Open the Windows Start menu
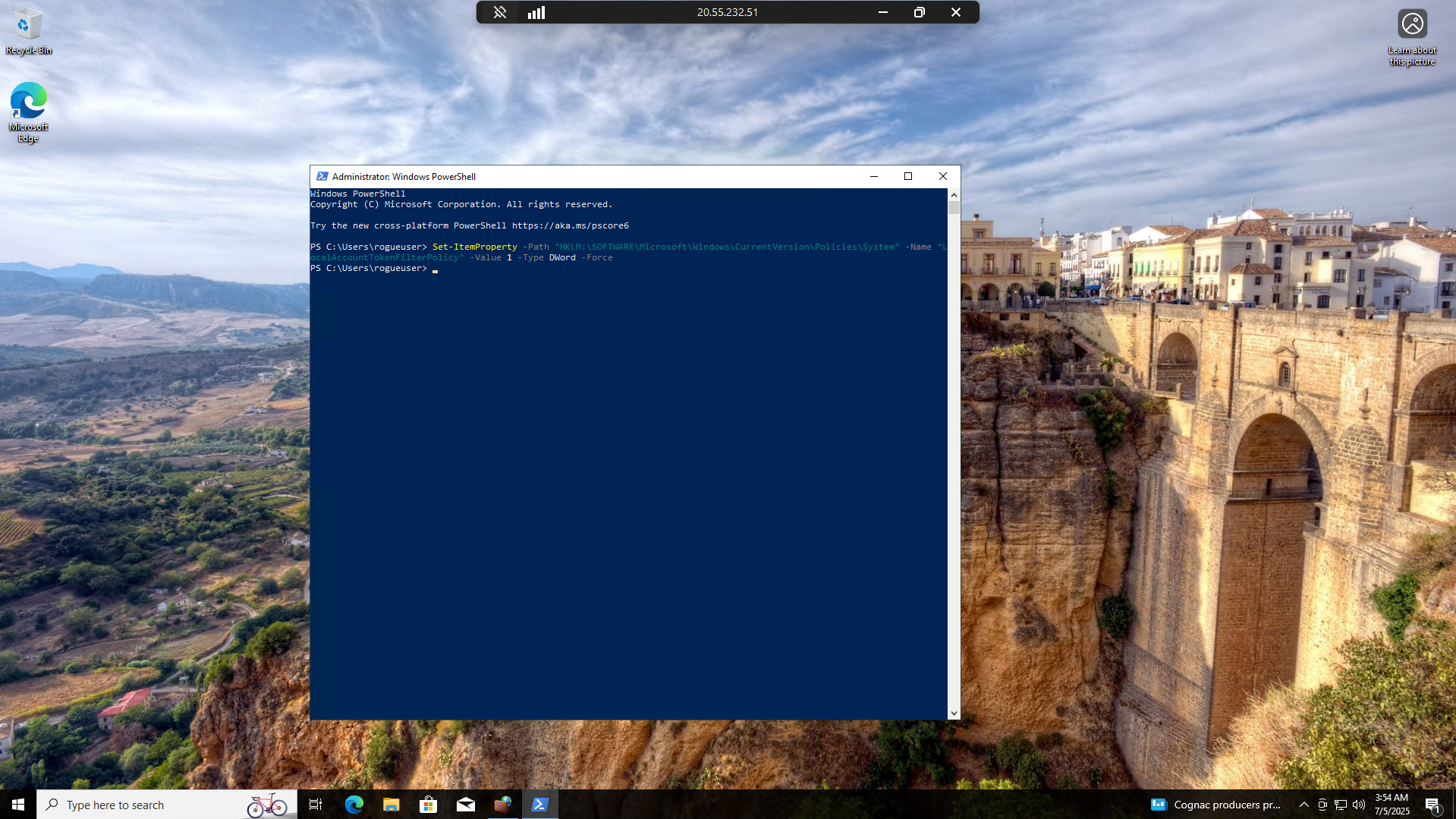Viewport: 1456px width, 819px height. pyautogui.click(x=18, y=805)
